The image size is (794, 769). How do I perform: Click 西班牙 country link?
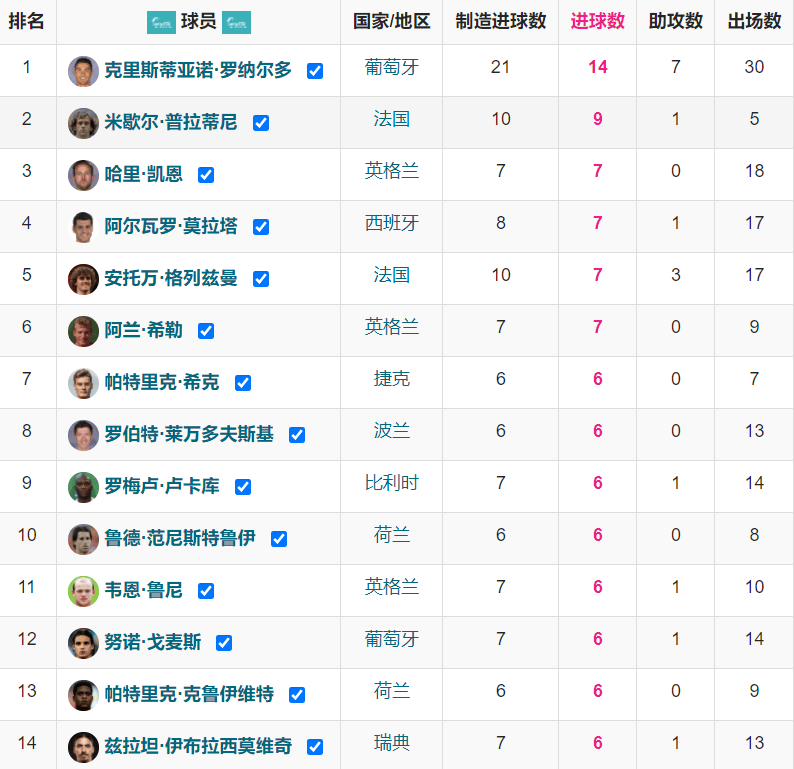(x=391, y=223)
